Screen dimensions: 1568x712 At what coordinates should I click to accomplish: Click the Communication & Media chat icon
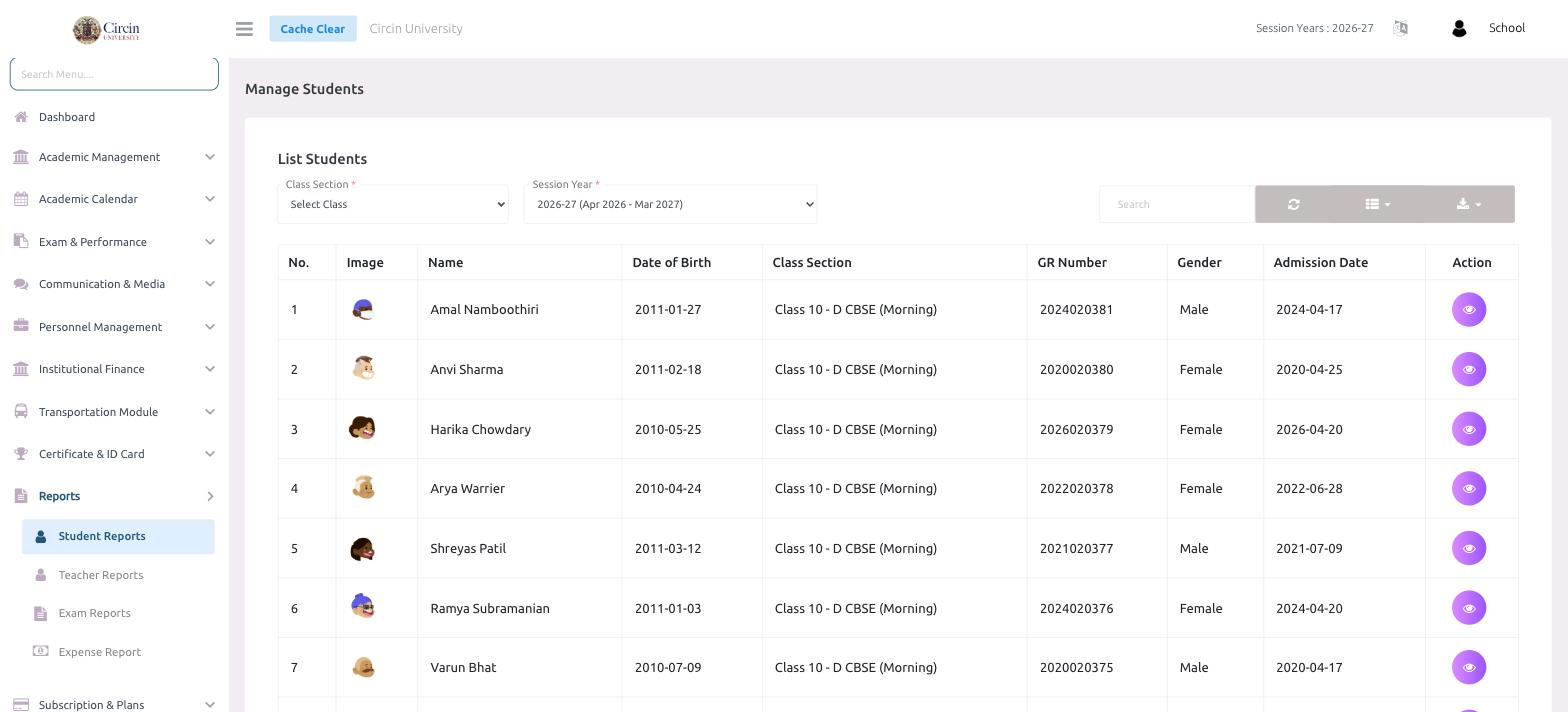(x=21, y=284)
